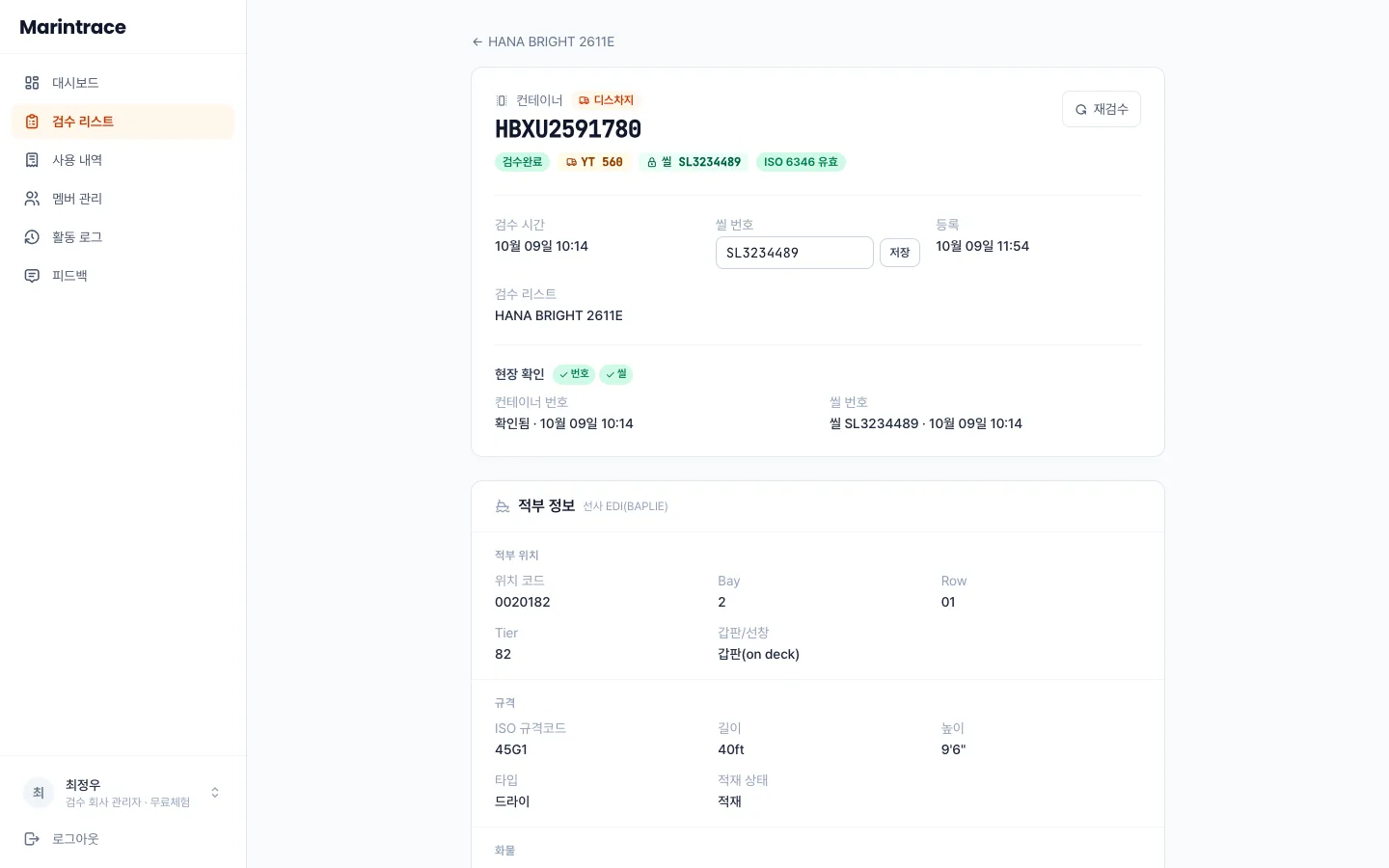Click the truck icon in the YT 560 badge
The width and height of the screenshot is (1389, 868).
(571, 162)
